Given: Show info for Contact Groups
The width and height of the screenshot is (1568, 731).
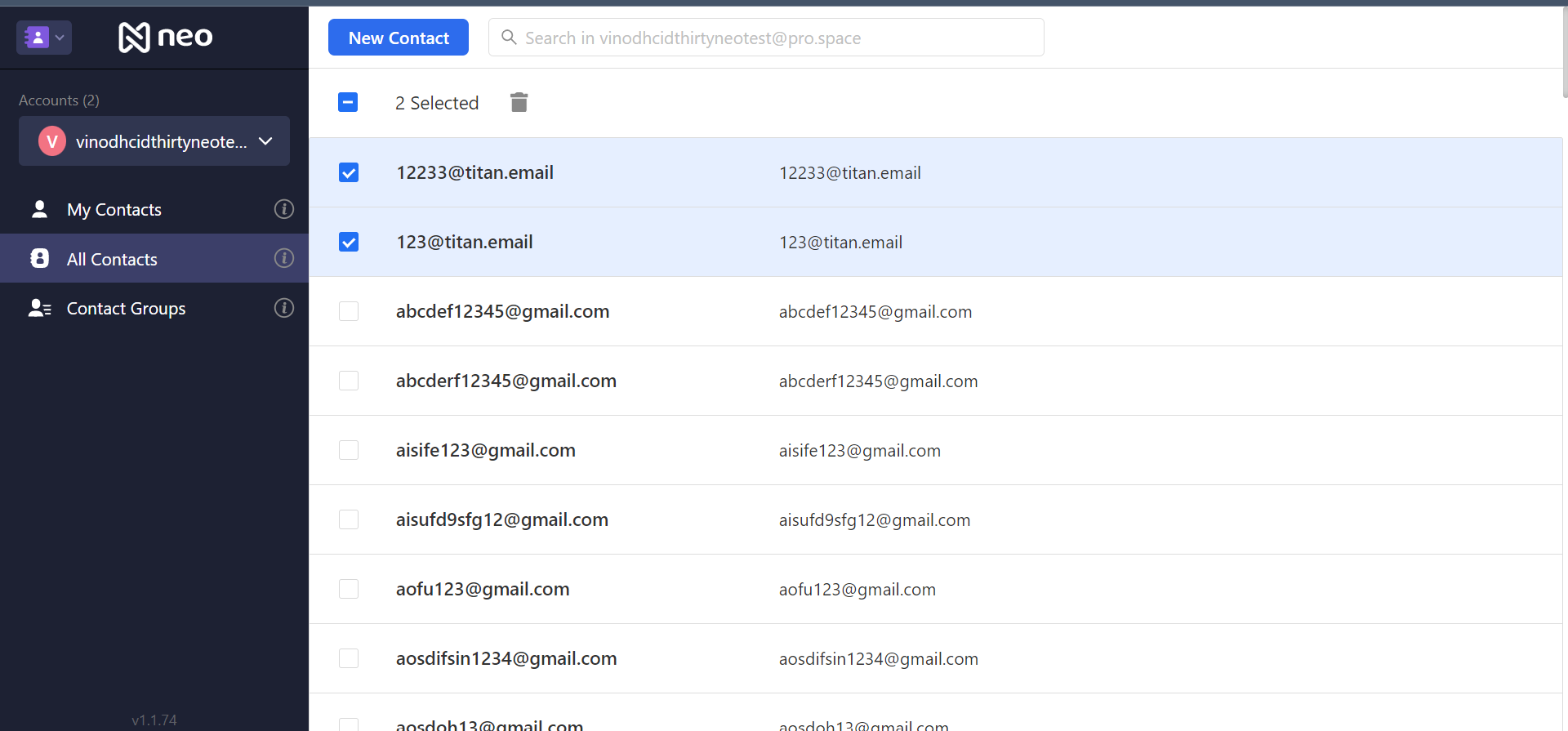Looking at the screenshot, I should coord(284,308).
